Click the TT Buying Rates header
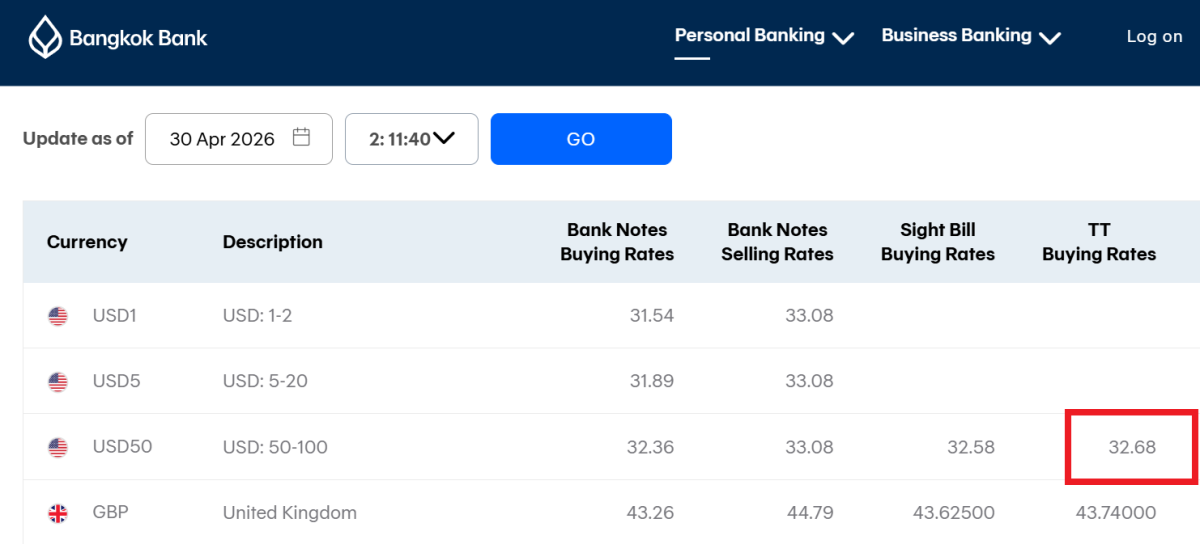The width and height of the screenshot is (1200, 544). [x=1099, y=242]
